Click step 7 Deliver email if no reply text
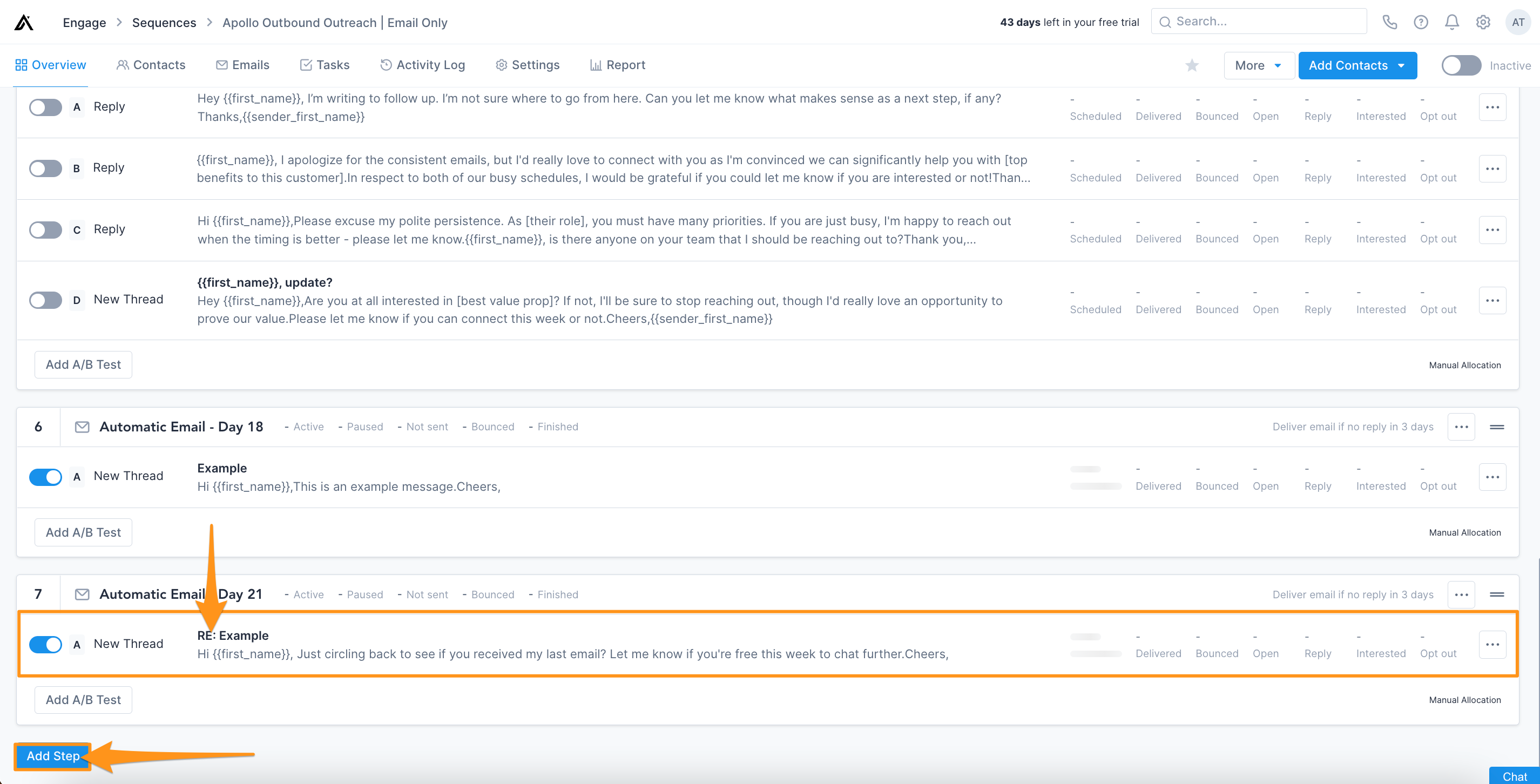Viewport: 1540px width, 784px height. pos(1353,594)
